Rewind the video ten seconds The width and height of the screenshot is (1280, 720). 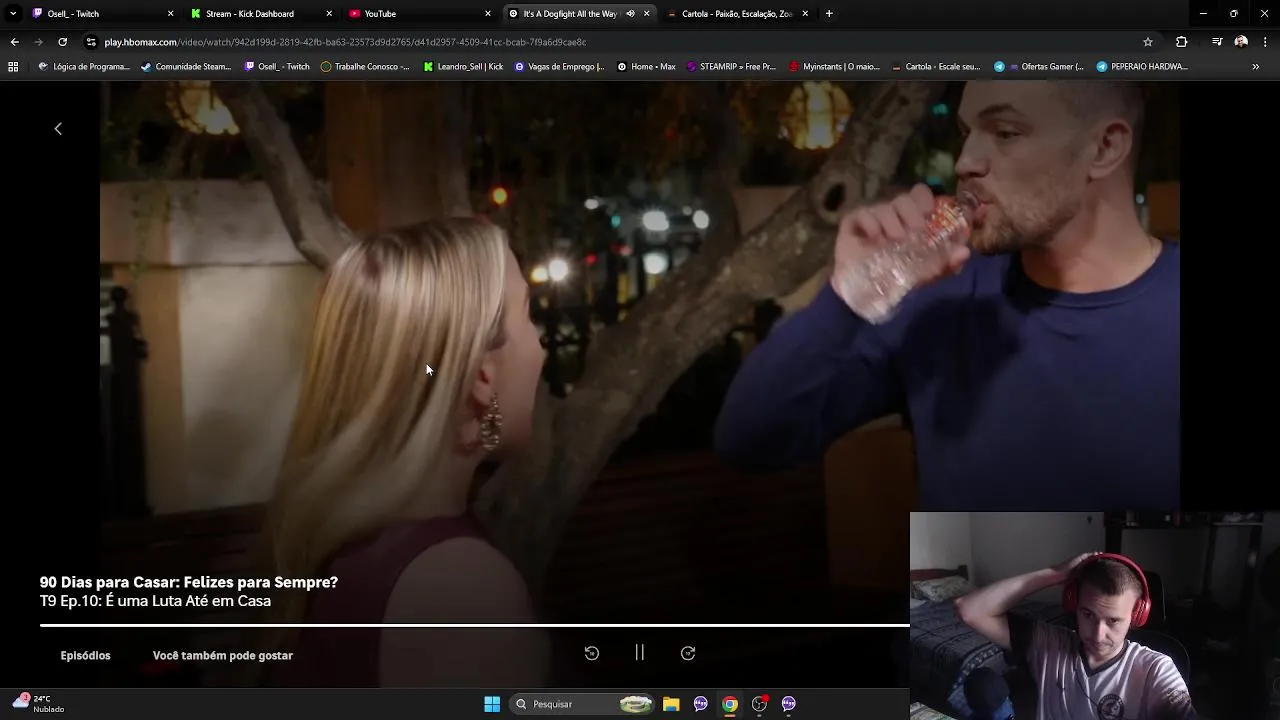tap(592, 653)
